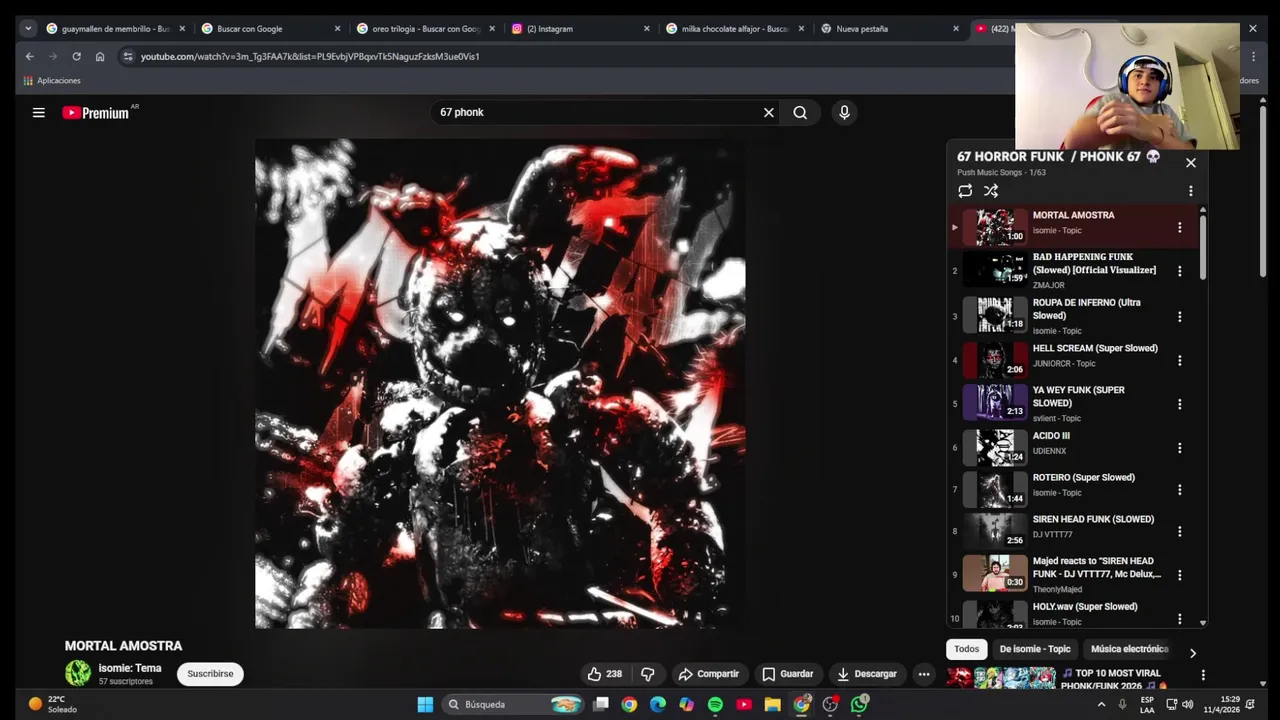Play HOLY.wav (Super Slowed)
The image size is (1280, 720).
point(1085,606)
